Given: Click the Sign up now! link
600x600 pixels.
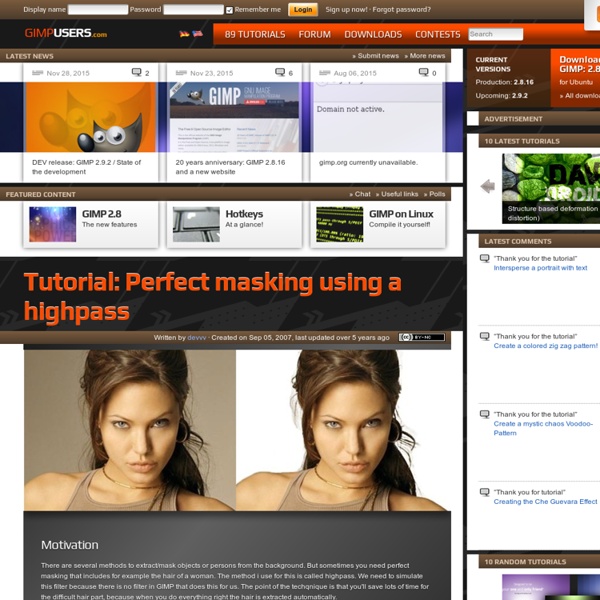Looking at the screenshot, I should [x=346, y=10].
